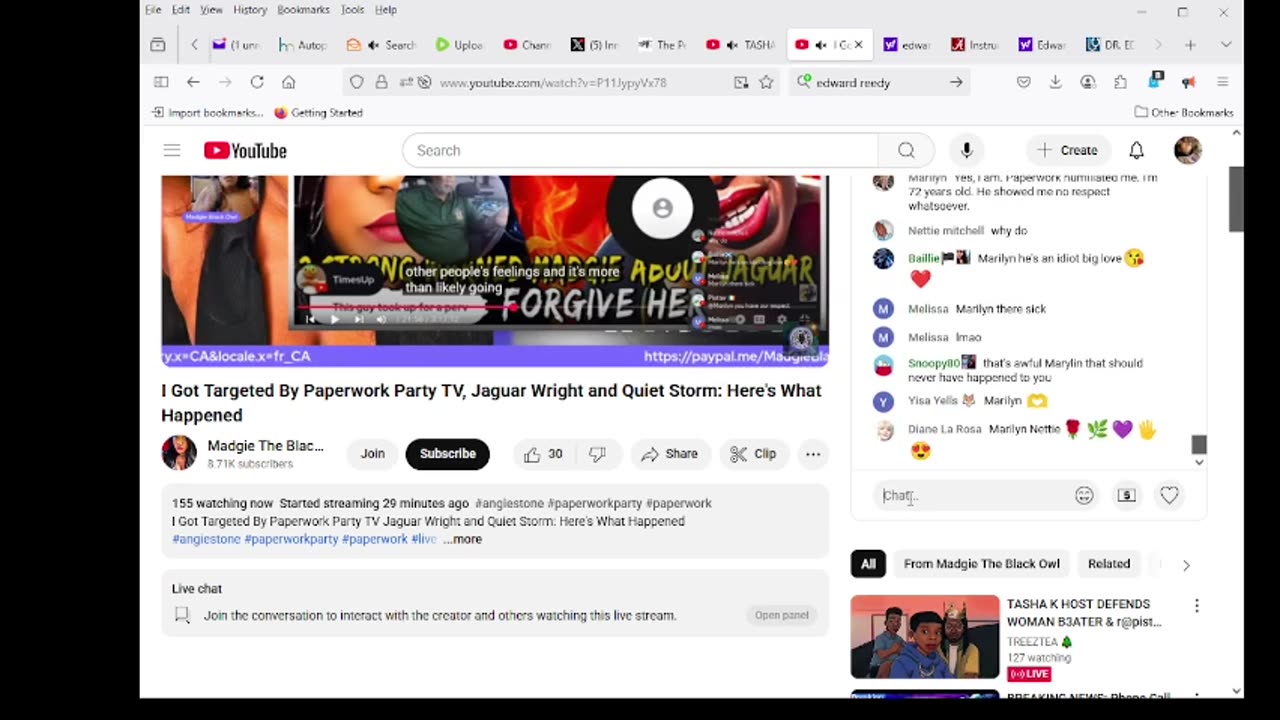This screenshot has width=1280, height=720.
Task: Select the Related filter chip
Action: click(1108, 564)
